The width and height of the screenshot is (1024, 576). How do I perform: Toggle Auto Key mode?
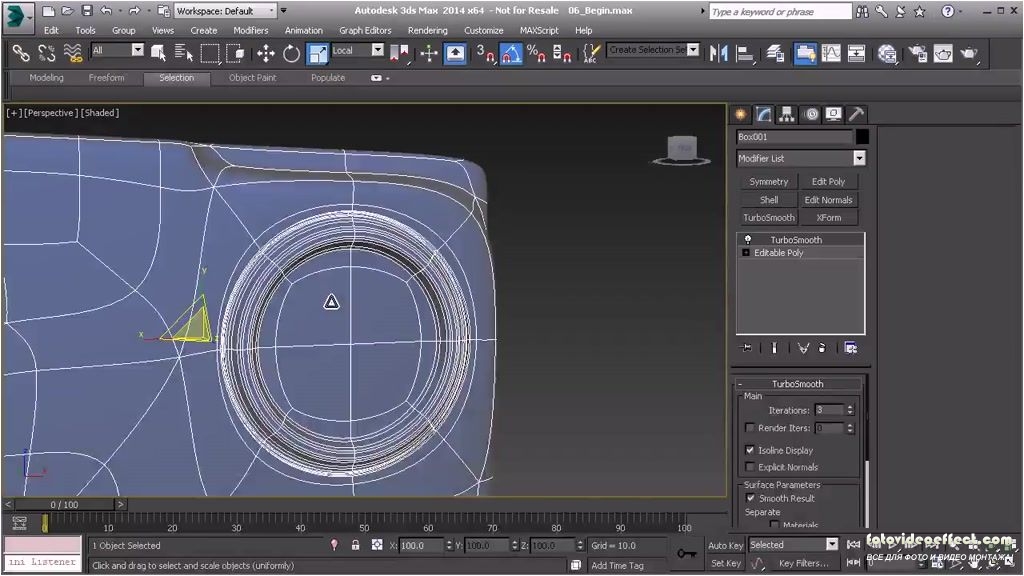tap(726, 545)
